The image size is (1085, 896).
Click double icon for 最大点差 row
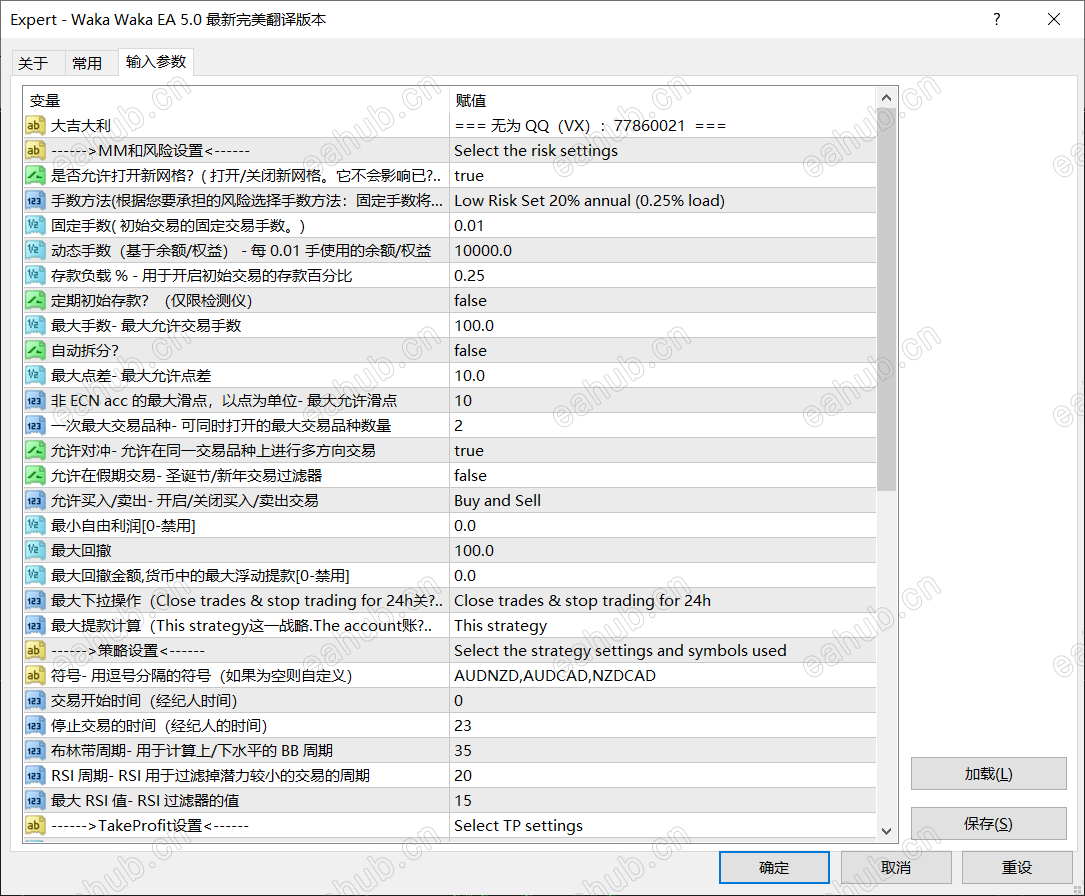click(35, 376)
